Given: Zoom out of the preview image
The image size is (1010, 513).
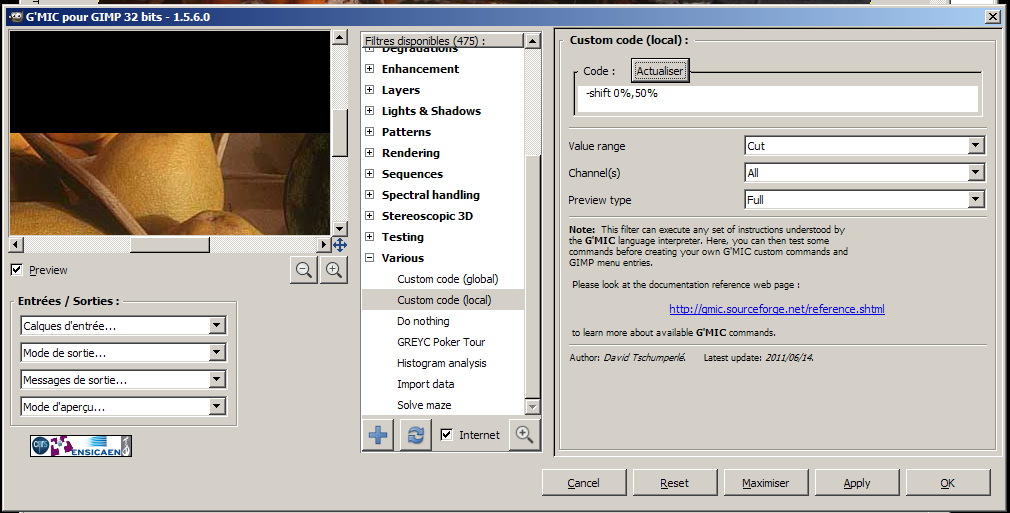Looking at the screenshot, I should coord(304,270).
